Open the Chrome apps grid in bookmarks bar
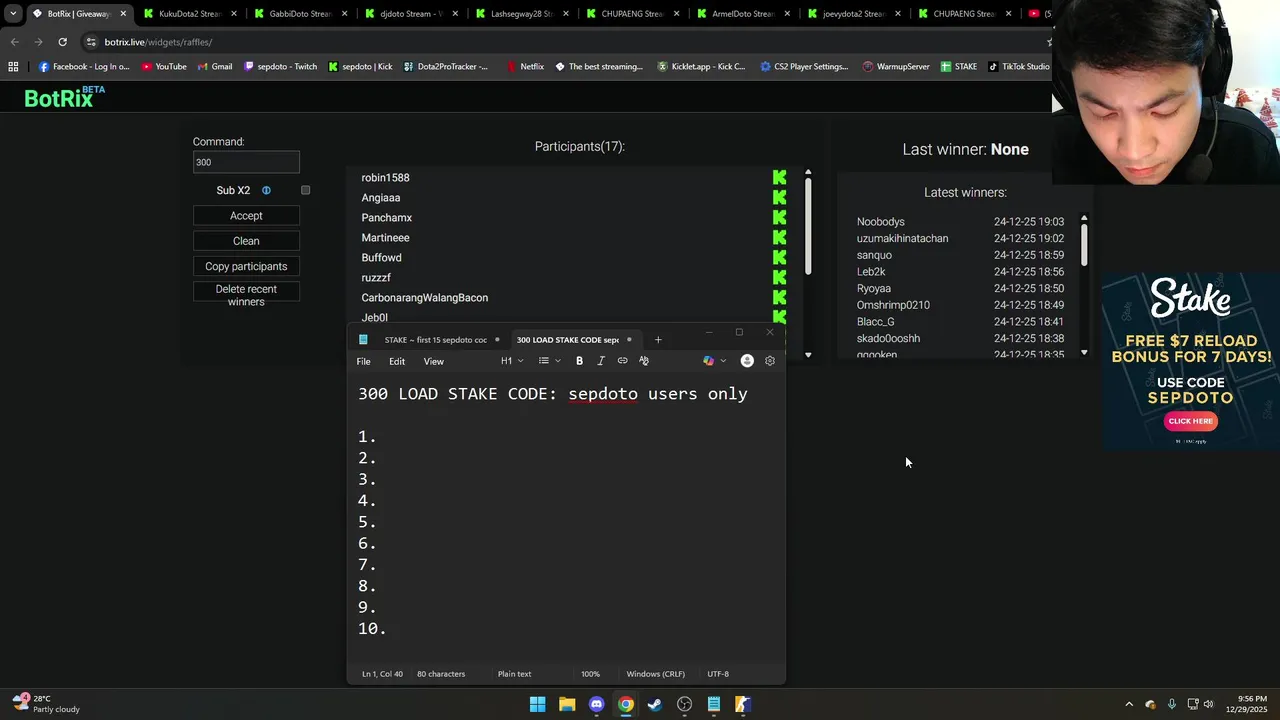1280x720 pixels. 13,67
